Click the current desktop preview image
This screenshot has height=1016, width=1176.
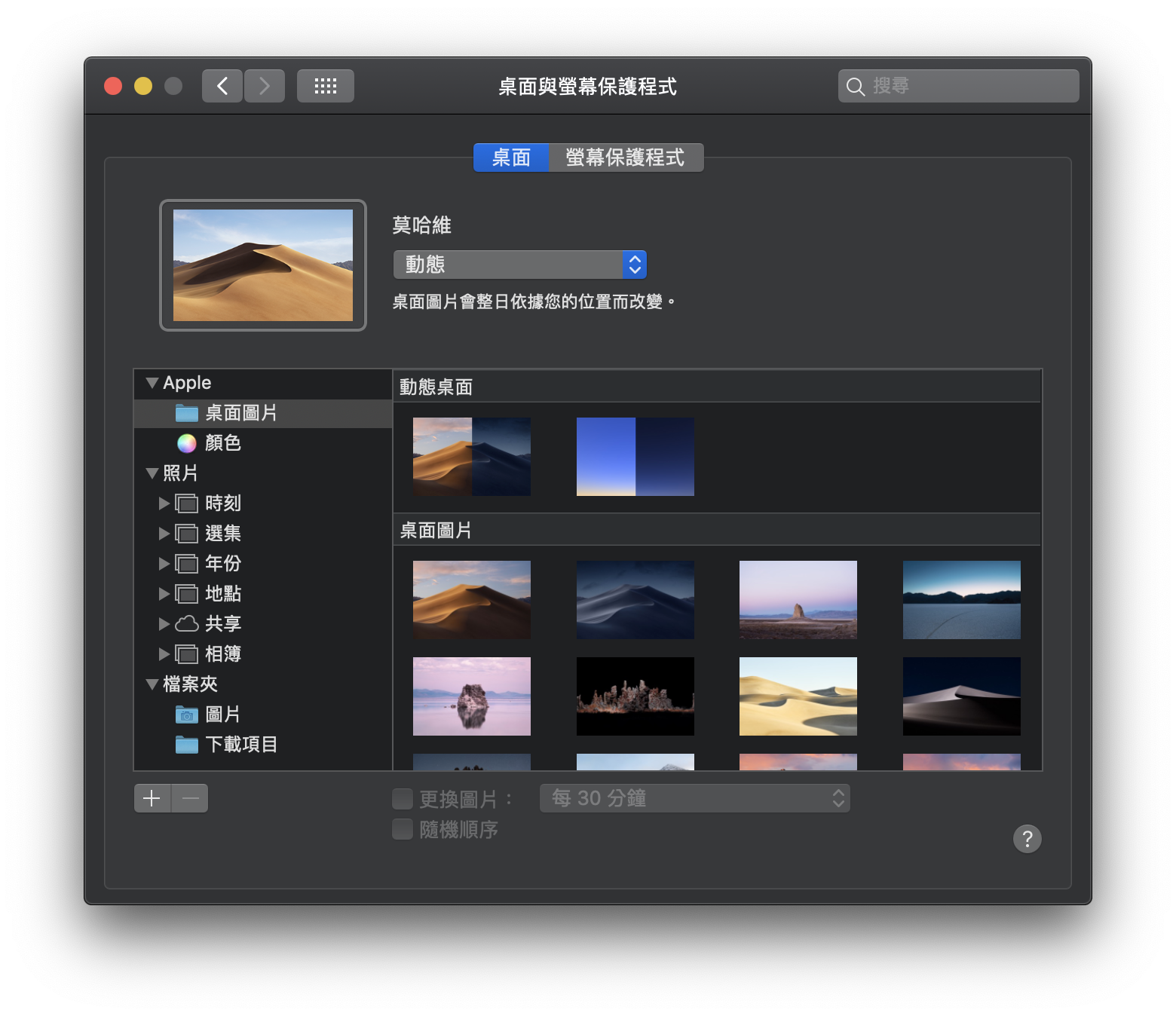263,265
